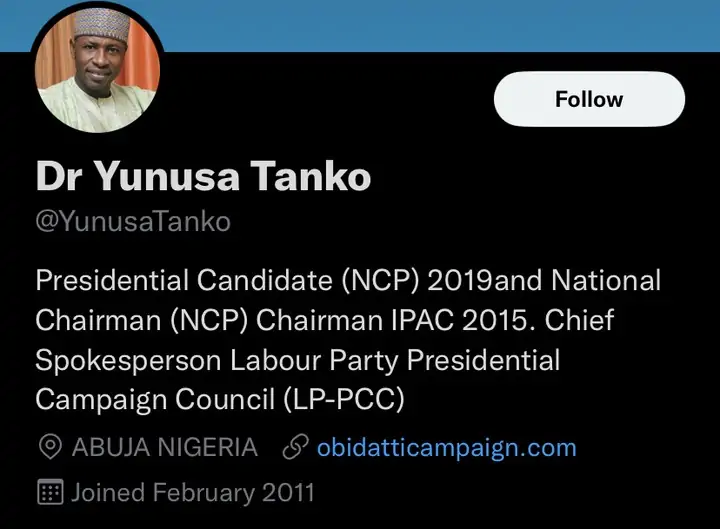The width and height of the screenshot is (720, 529).
Task: Click the ABUJA NIGERIA location text
Action: (164, 447)
